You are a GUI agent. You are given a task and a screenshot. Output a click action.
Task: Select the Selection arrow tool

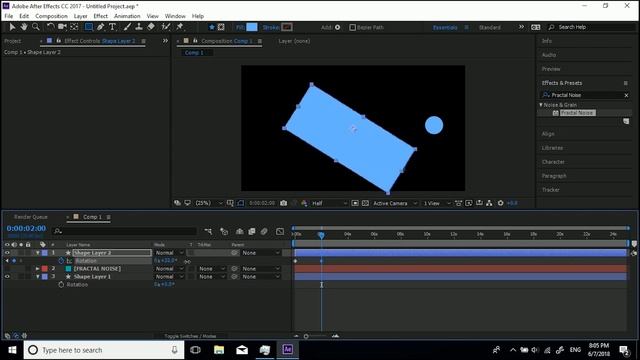pyautogui.click(x=12, y=27)
